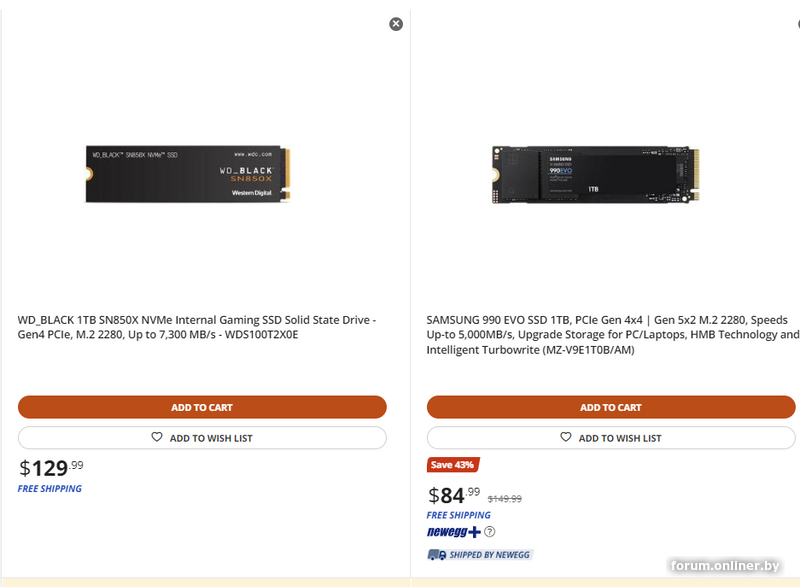
Task: Click the truck icon in Shipped by Newegg
Action: [436, 555]
